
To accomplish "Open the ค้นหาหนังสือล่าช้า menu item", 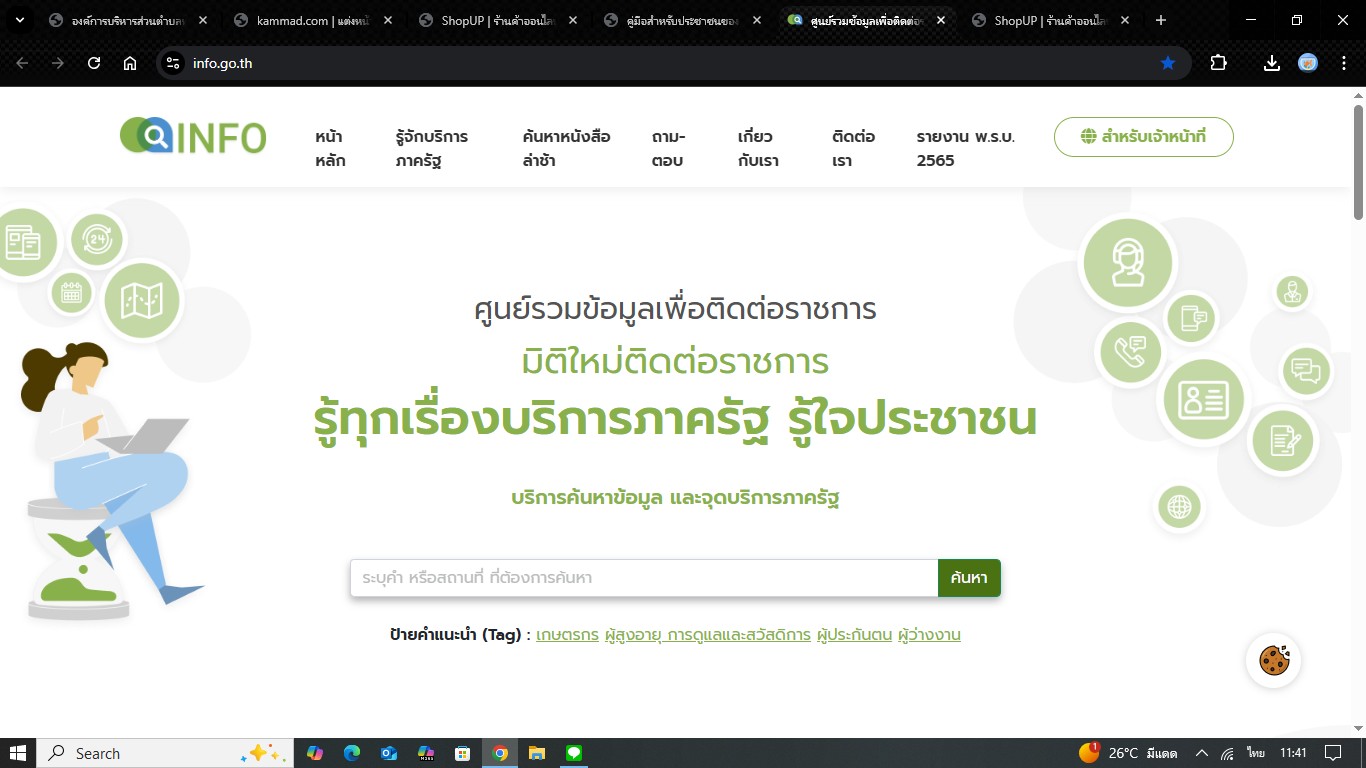I will [566, 148].
